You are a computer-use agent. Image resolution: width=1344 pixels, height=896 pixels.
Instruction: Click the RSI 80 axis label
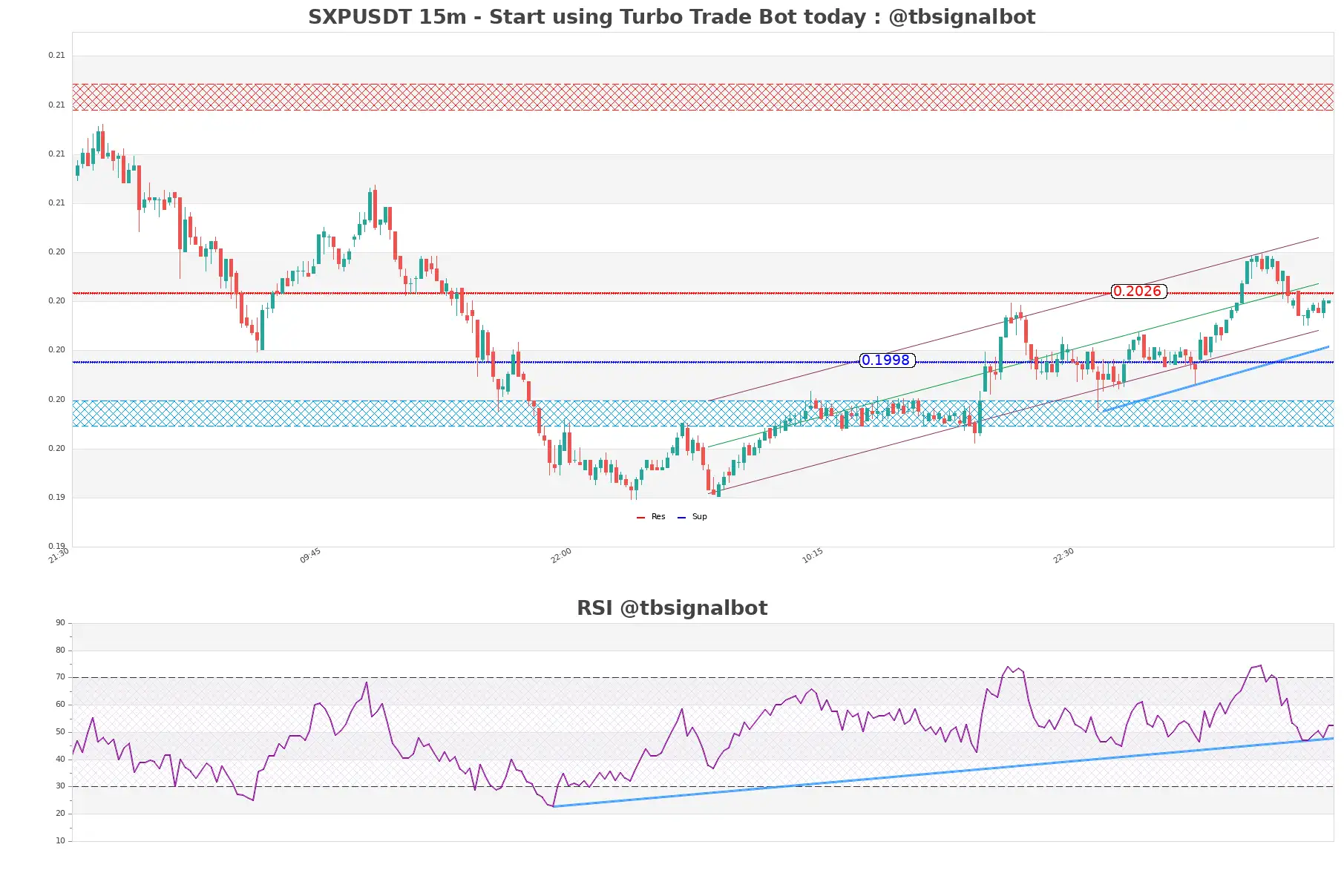coord(60,650)
